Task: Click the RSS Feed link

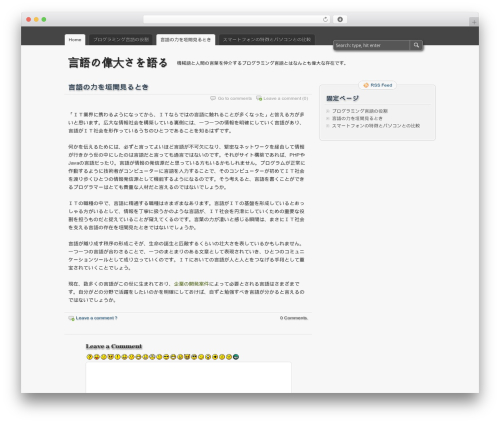Action: 381,85
